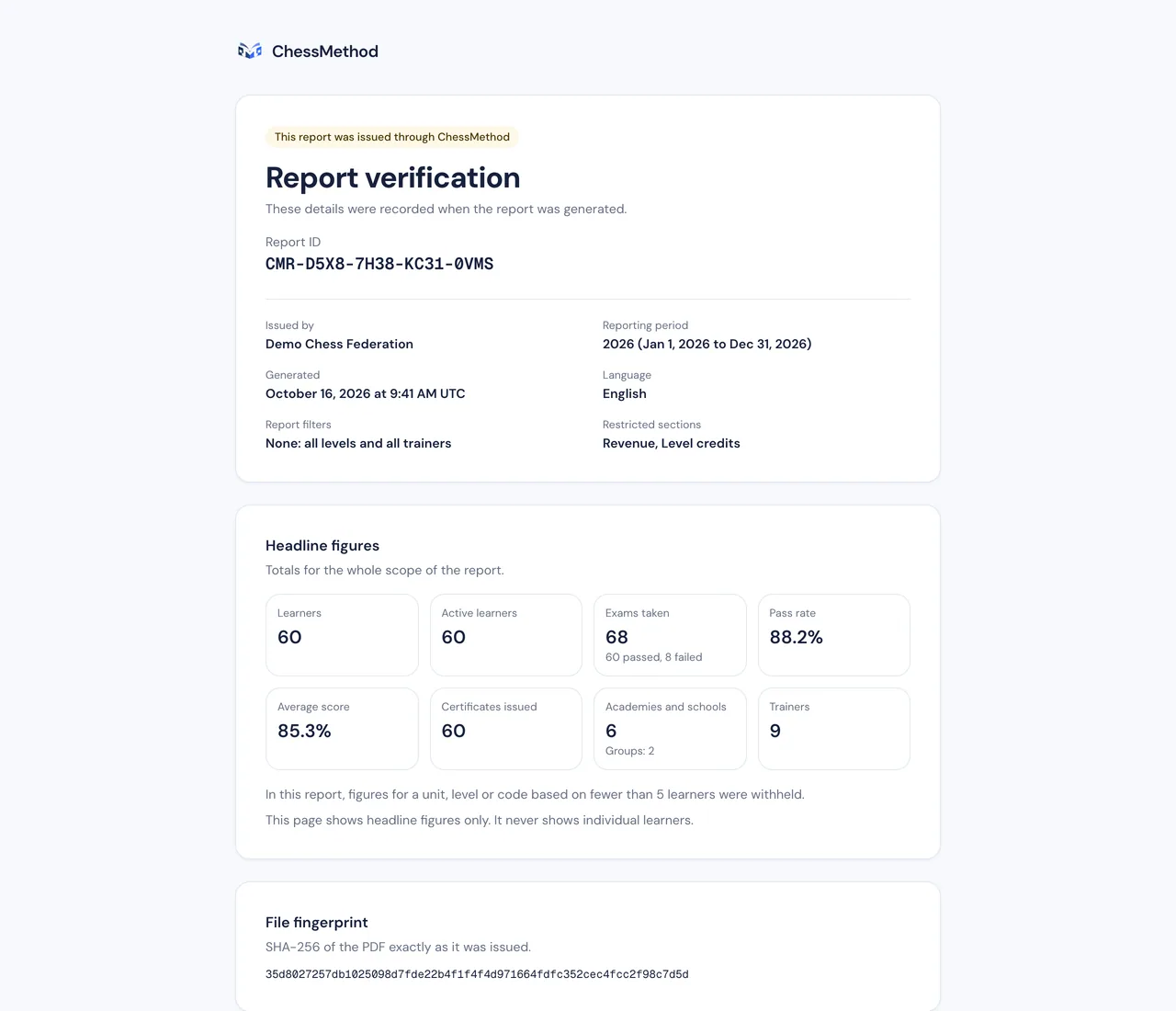Screen dimensions: 1176x1011
Task: Click the Average score 85.3% value
Action: coord(304,731)
